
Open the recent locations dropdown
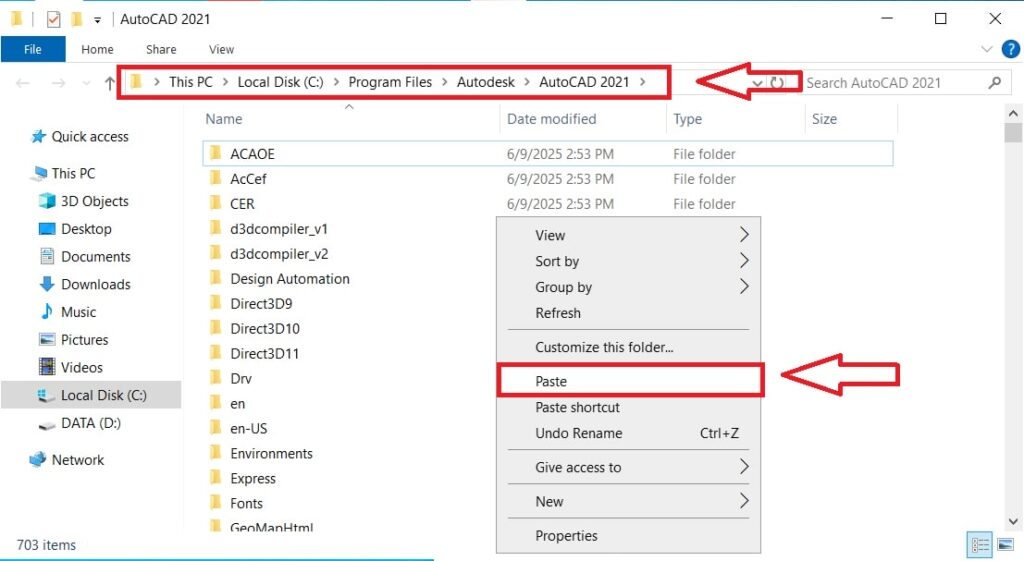(x=86, y=84)
